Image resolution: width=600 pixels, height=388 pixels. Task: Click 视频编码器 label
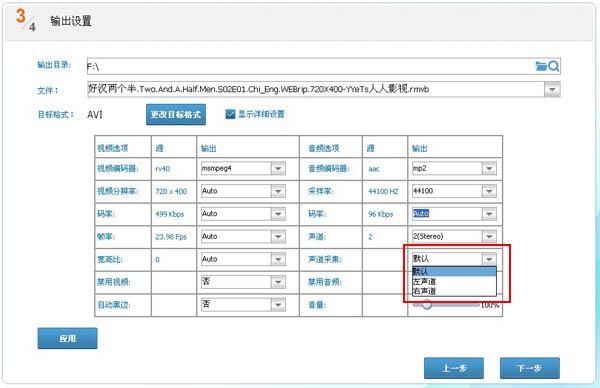[118, 168]
